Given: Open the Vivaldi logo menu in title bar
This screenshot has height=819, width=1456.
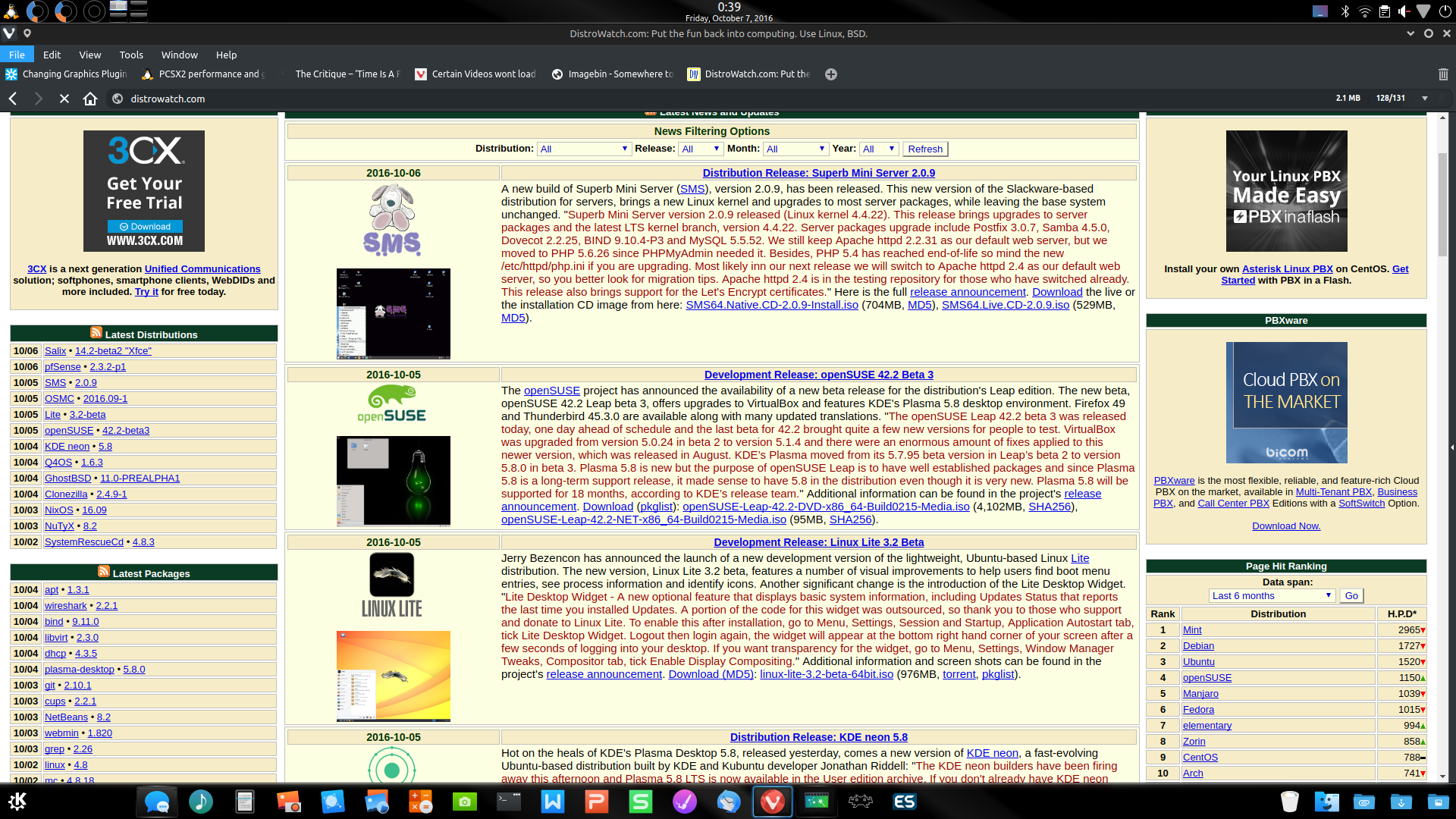Looking at the screenshot, I should 9,33.
